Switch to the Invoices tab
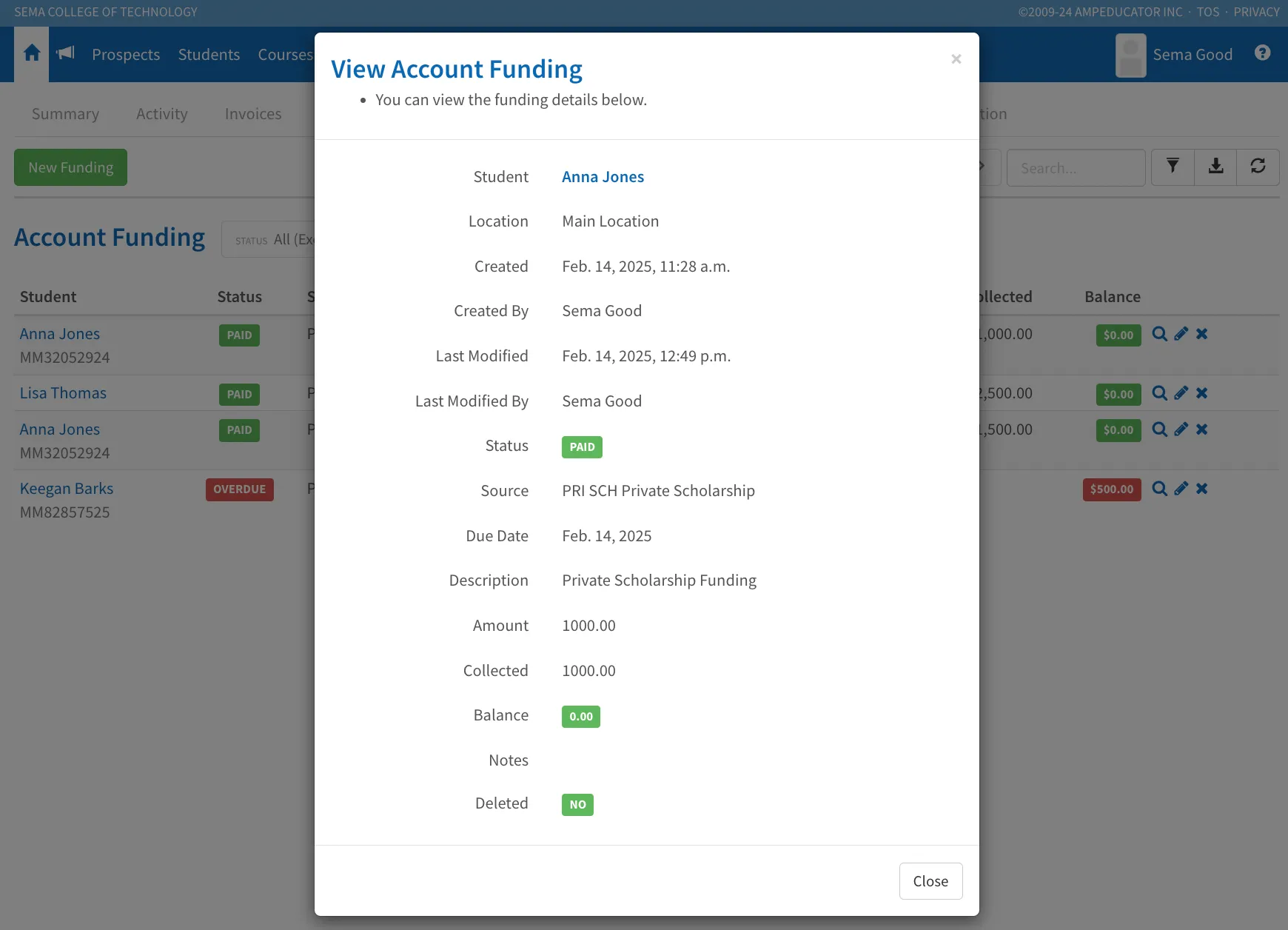The width and height of the screenshot is (1288, 930). [253, 114]
